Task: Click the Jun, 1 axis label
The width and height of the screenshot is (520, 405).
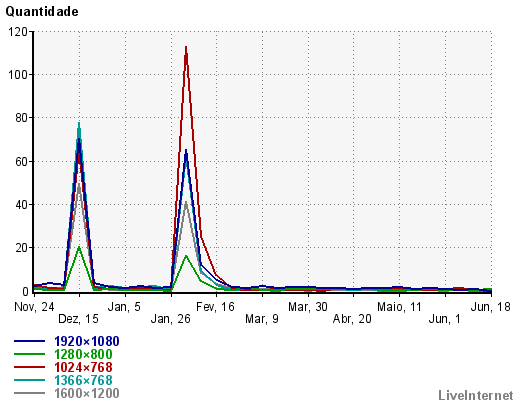Action: coord(444,319)
